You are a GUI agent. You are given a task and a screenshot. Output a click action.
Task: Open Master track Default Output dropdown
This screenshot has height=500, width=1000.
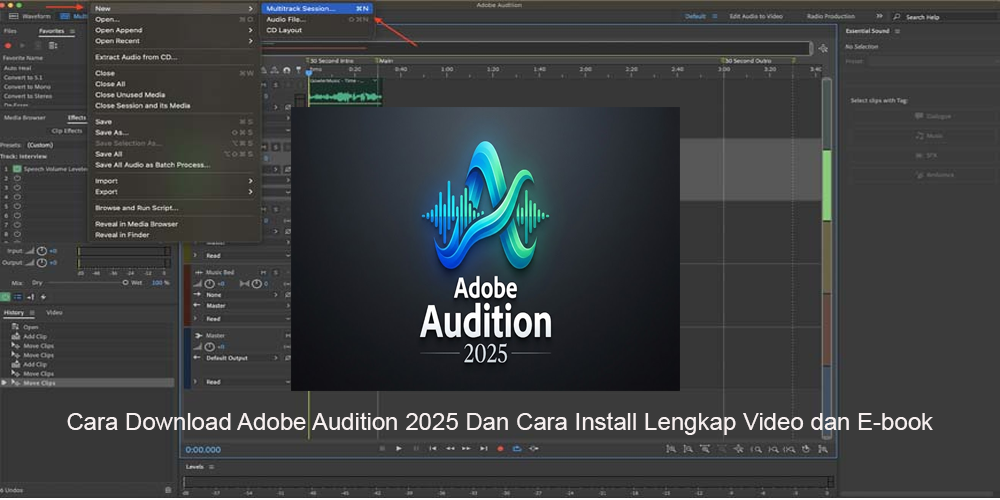coord(242,358)
